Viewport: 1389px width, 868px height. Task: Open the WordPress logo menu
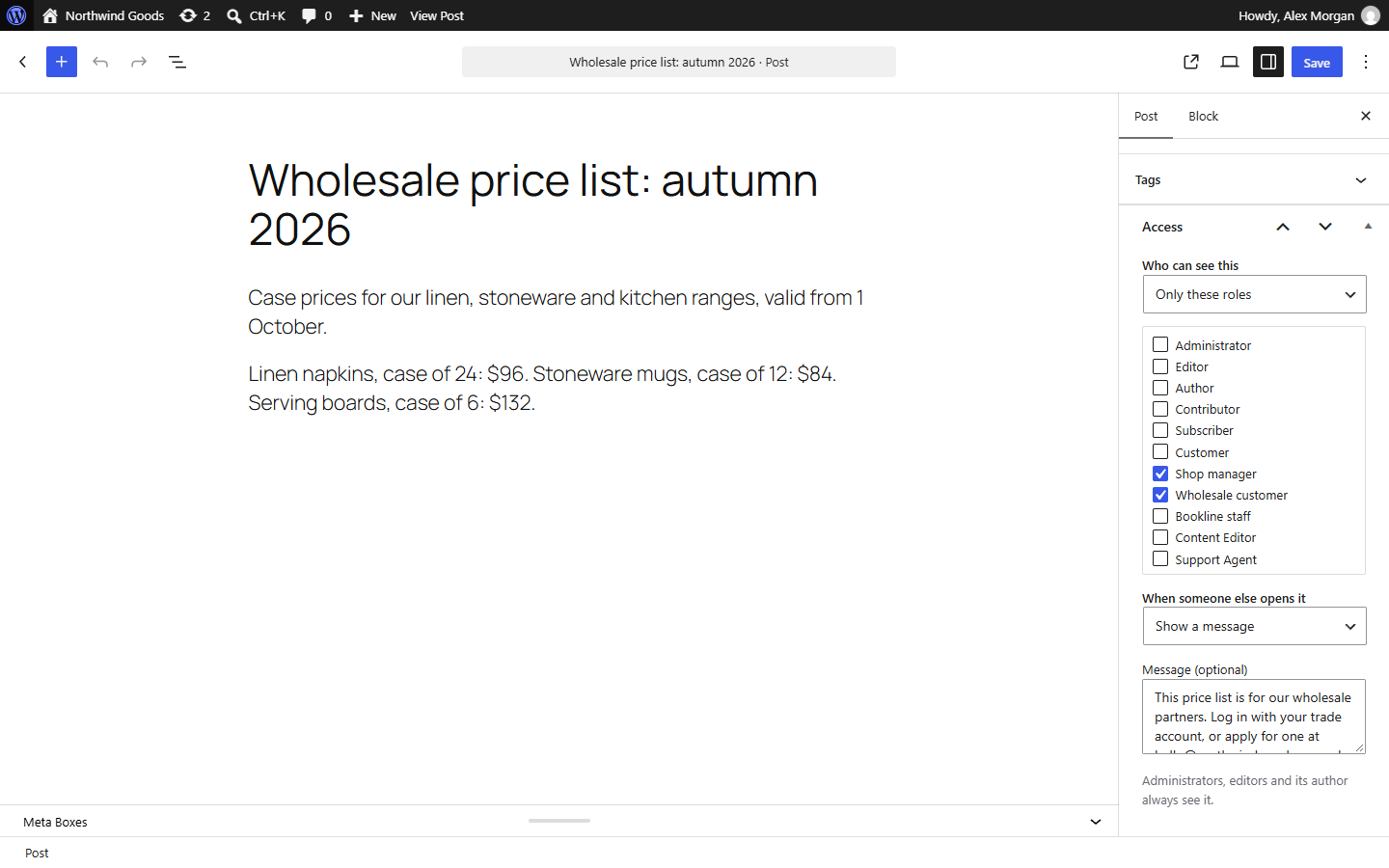point(16,15)
